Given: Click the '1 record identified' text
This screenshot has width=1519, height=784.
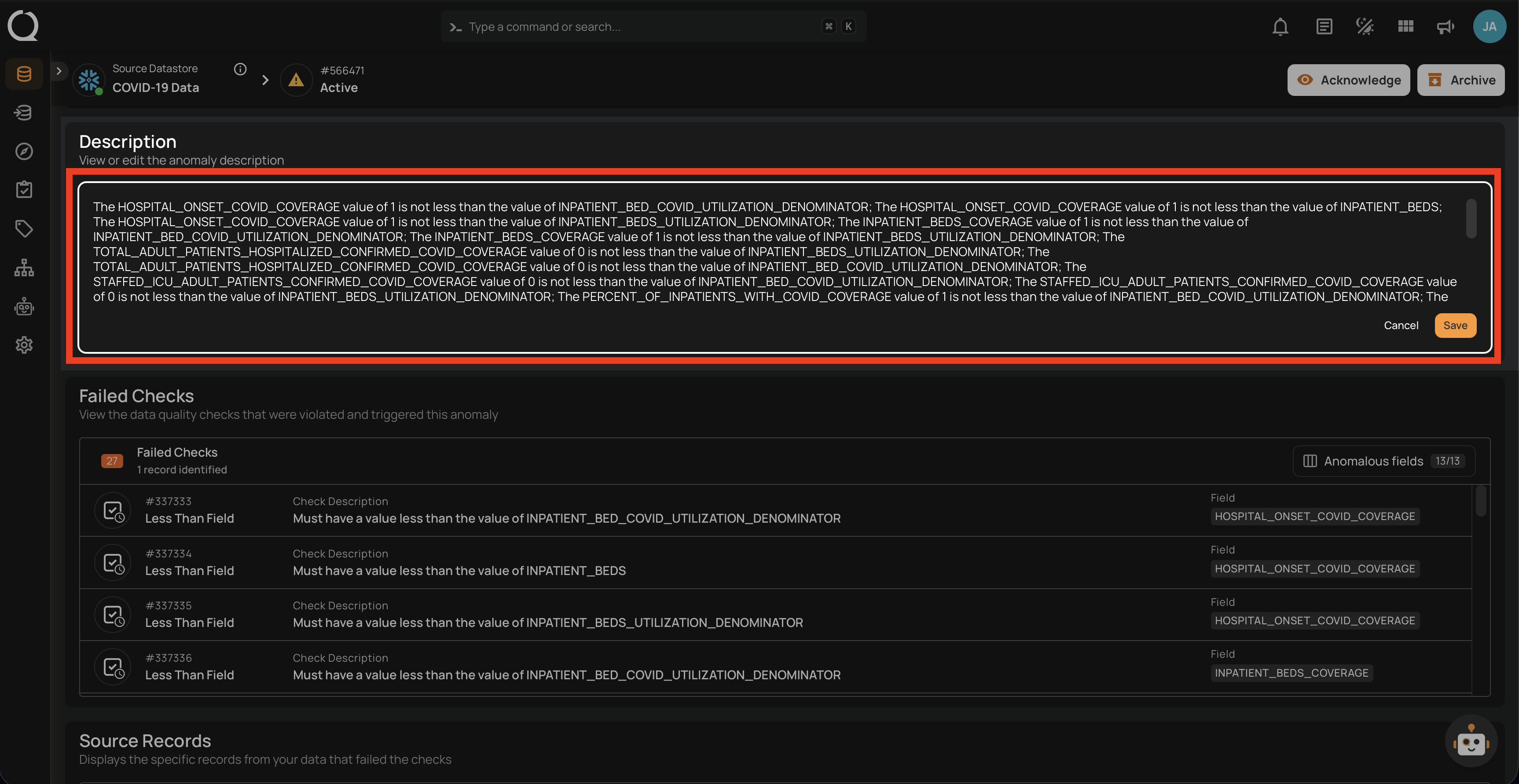Looking at the screenshot, I should pos(182,470).
